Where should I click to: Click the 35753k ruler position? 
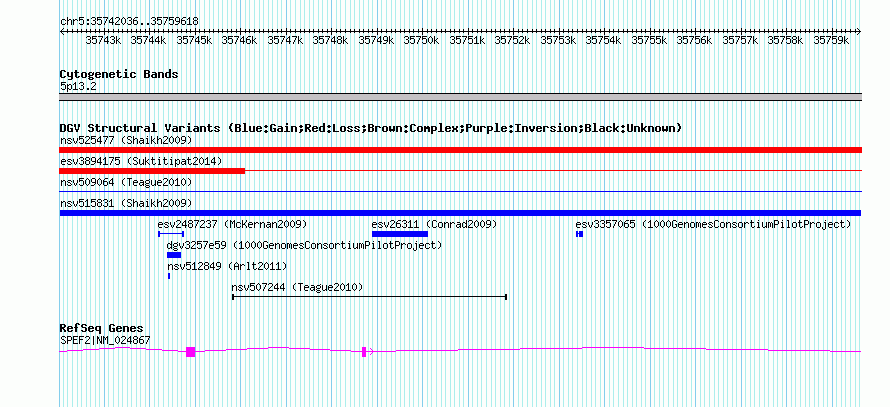click(x=558, y=40)
